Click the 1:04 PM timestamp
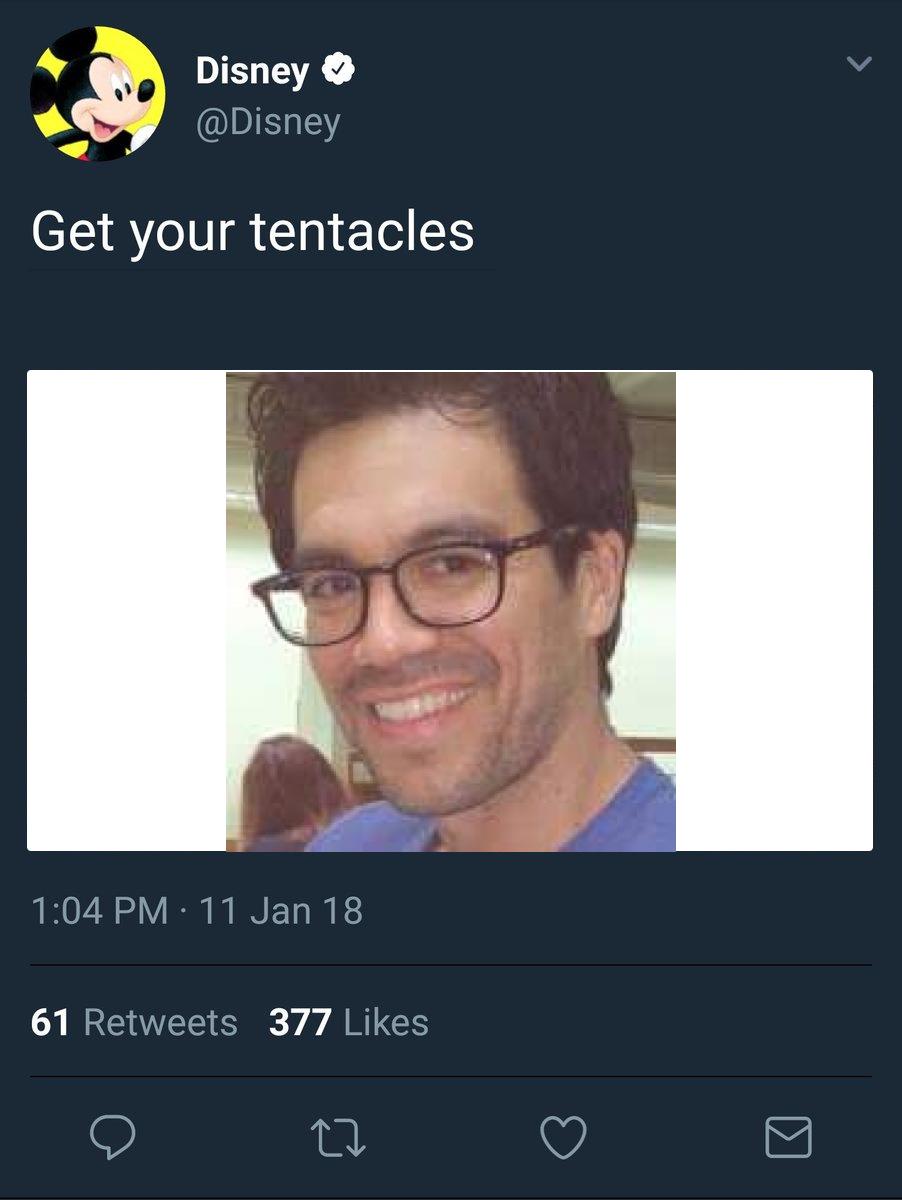The height and width of the screenshot is (1200, 902). click(100, 911)
